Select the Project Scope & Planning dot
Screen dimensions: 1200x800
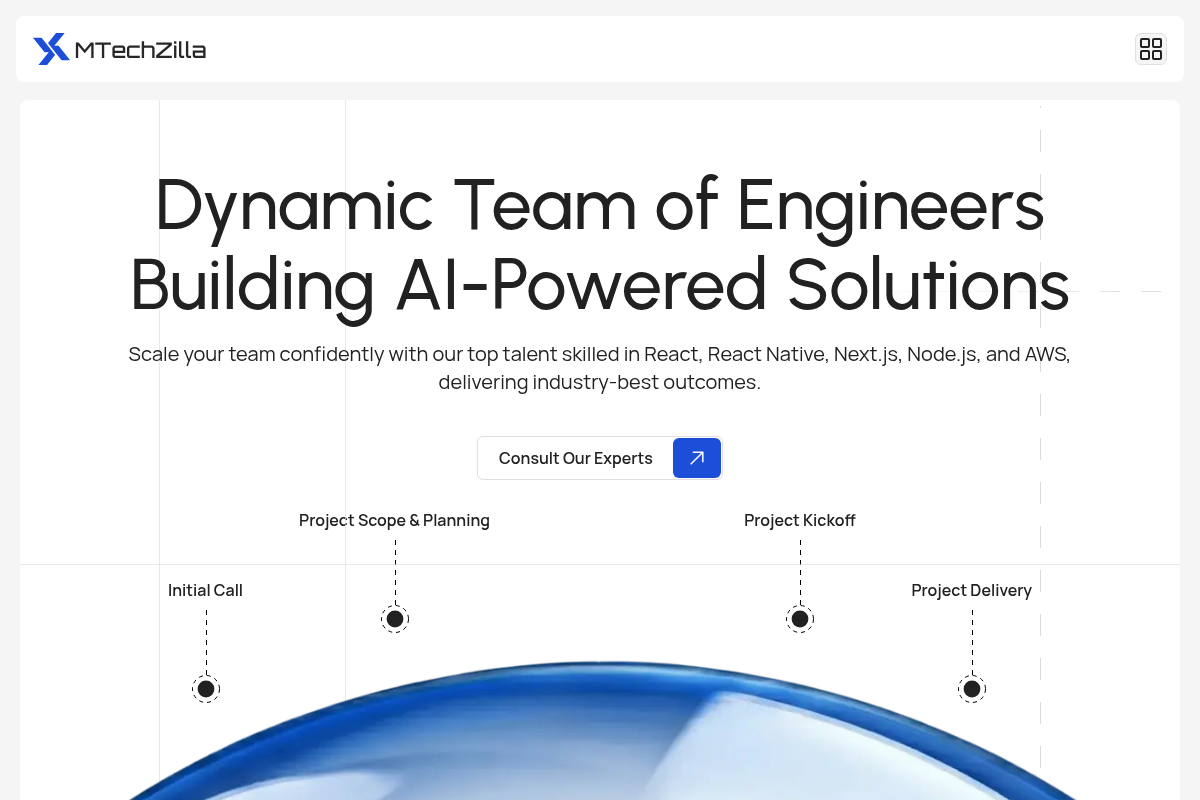(395, 619)
